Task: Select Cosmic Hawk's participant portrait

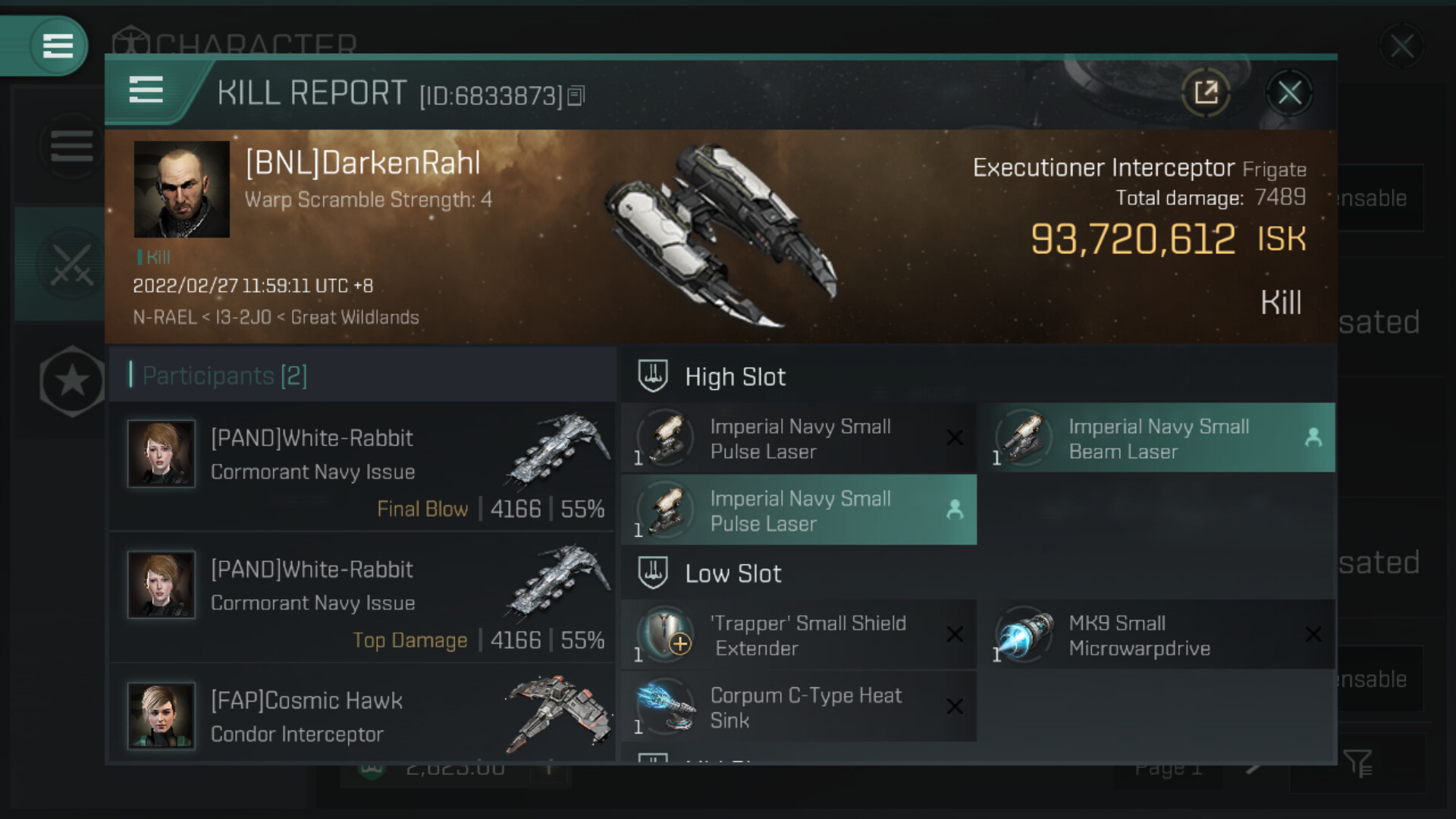Action: pyautogui.click(x=162, y=716)
